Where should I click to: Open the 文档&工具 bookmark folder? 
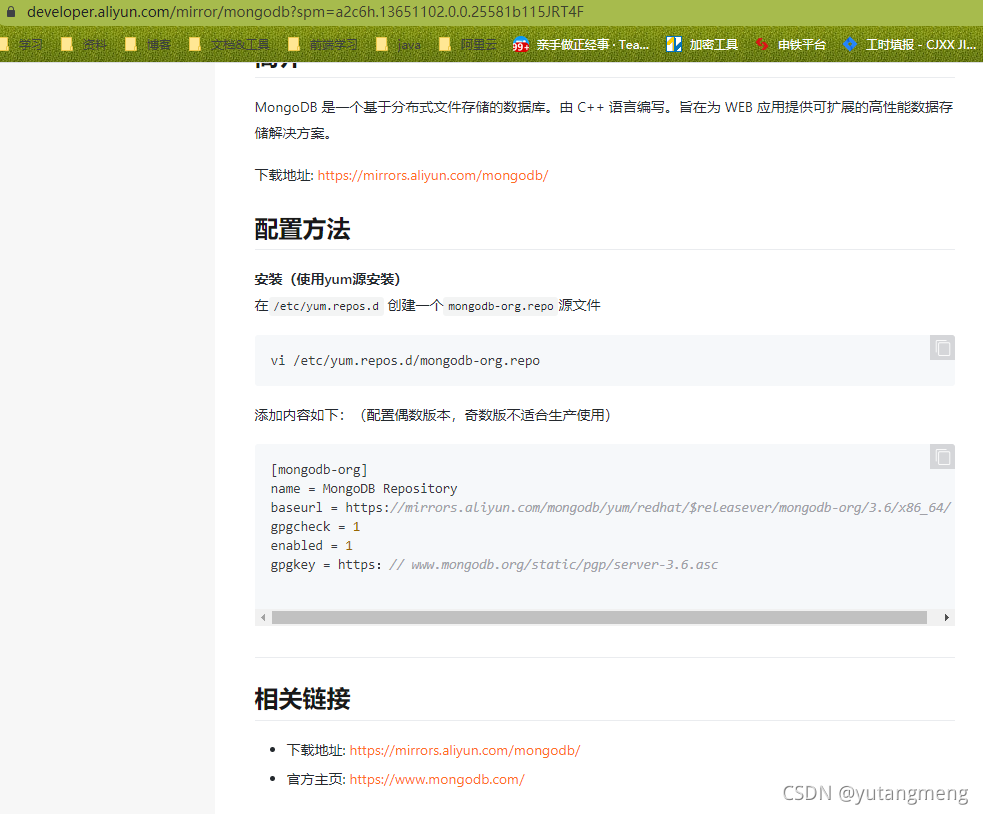(x=229, y=45)
